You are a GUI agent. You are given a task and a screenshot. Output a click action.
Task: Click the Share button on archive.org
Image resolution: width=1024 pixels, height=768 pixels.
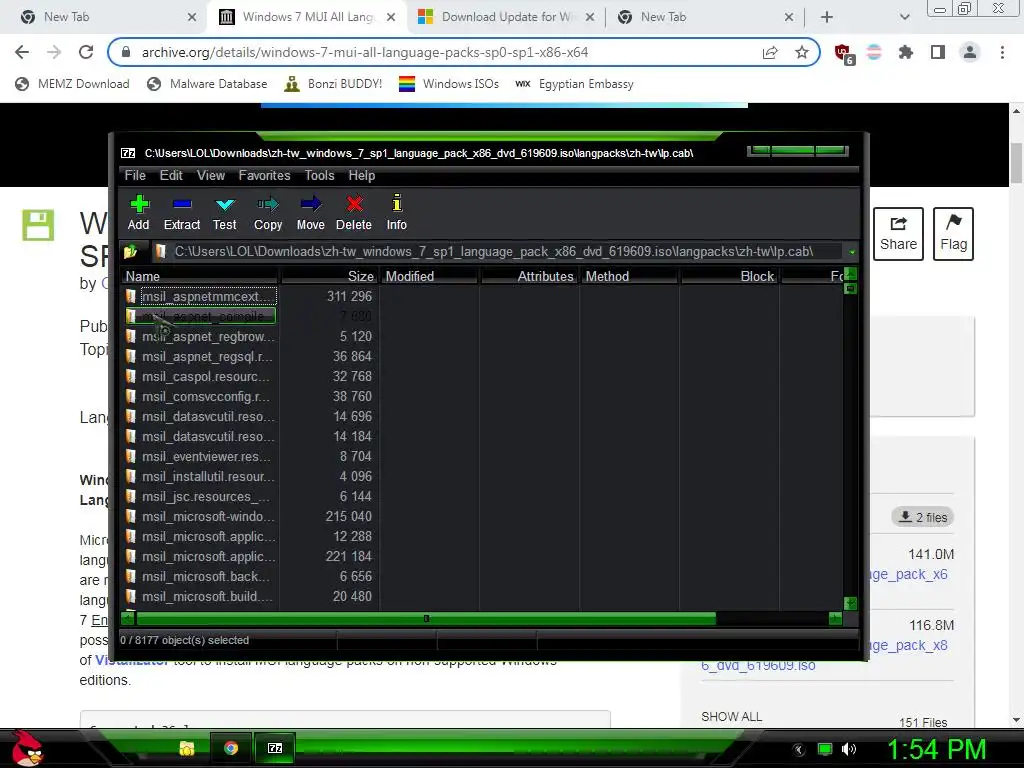pyautogui.click(x=898, y=234)
